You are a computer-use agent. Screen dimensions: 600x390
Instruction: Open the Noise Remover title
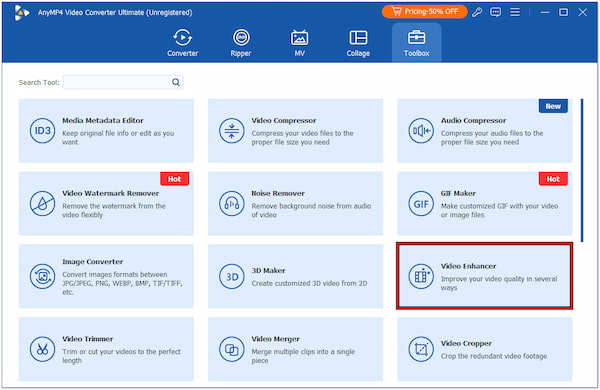[x=278, y=193]
